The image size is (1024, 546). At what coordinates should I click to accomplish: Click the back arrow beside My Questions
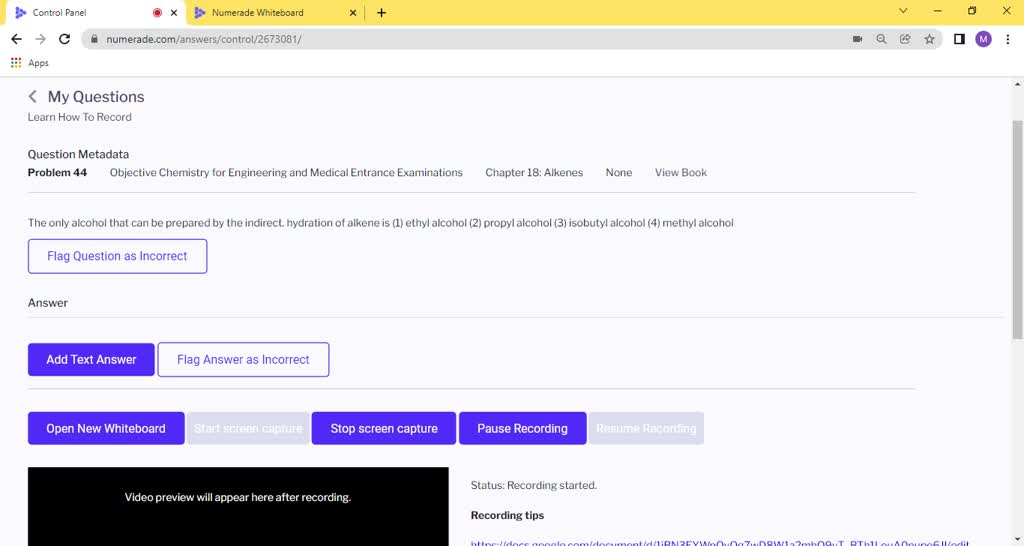pyautogui.click(x=33, y=97)
